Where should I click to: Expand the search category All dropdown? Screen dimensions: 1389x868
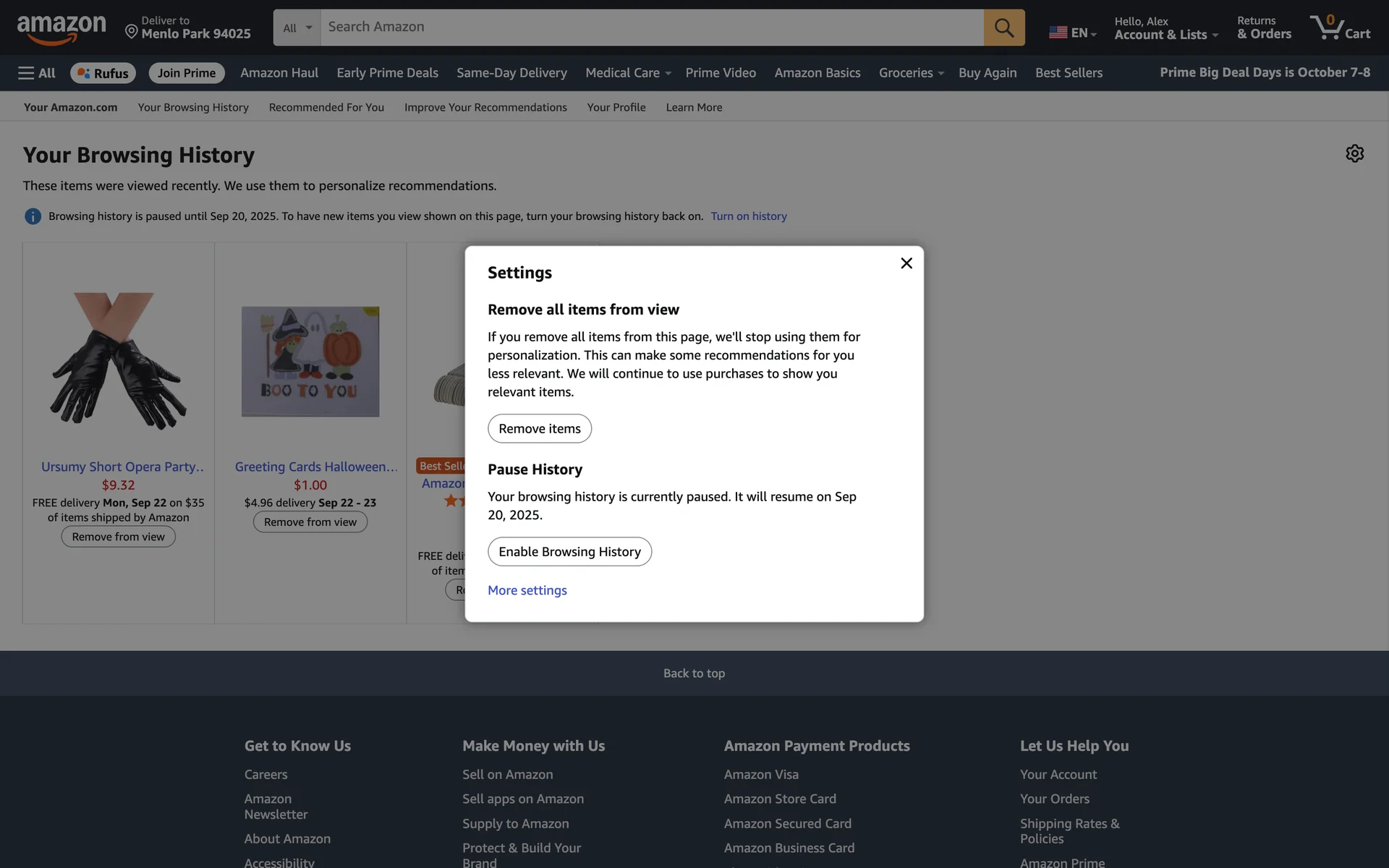point(297,27)
